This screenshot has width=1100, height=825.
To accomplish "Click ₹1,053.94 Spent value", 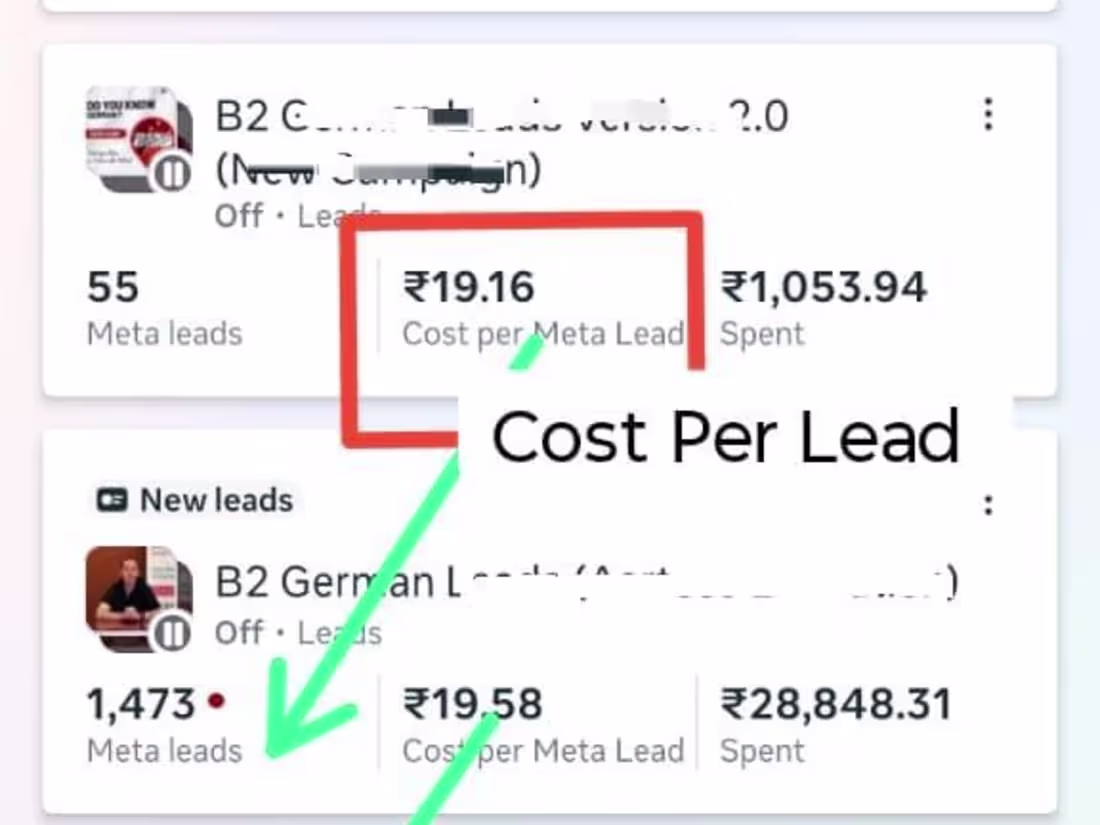I will (824, 307).
